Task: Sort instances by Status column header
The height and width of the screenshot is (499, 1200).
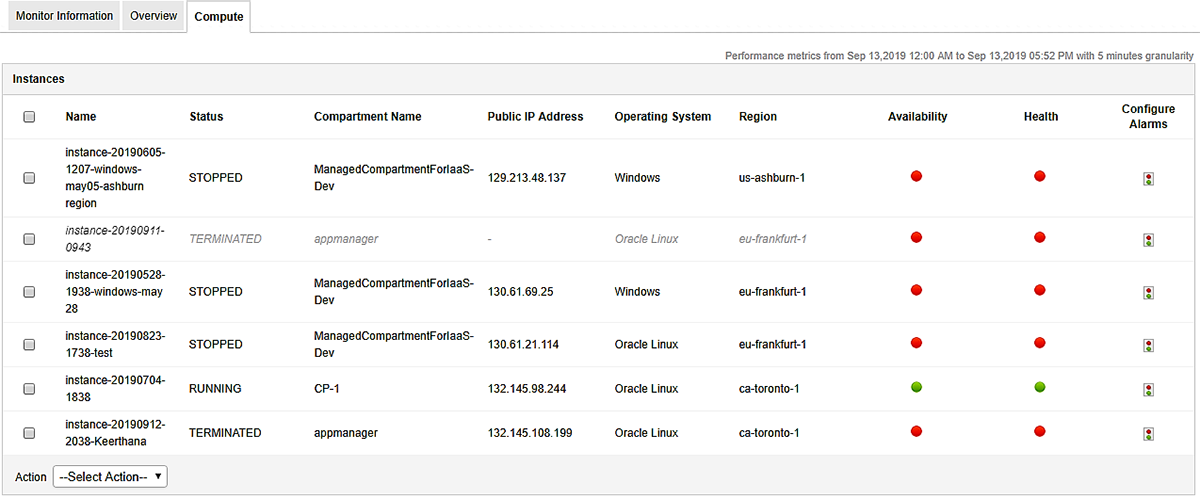Action: pos(206,117)
